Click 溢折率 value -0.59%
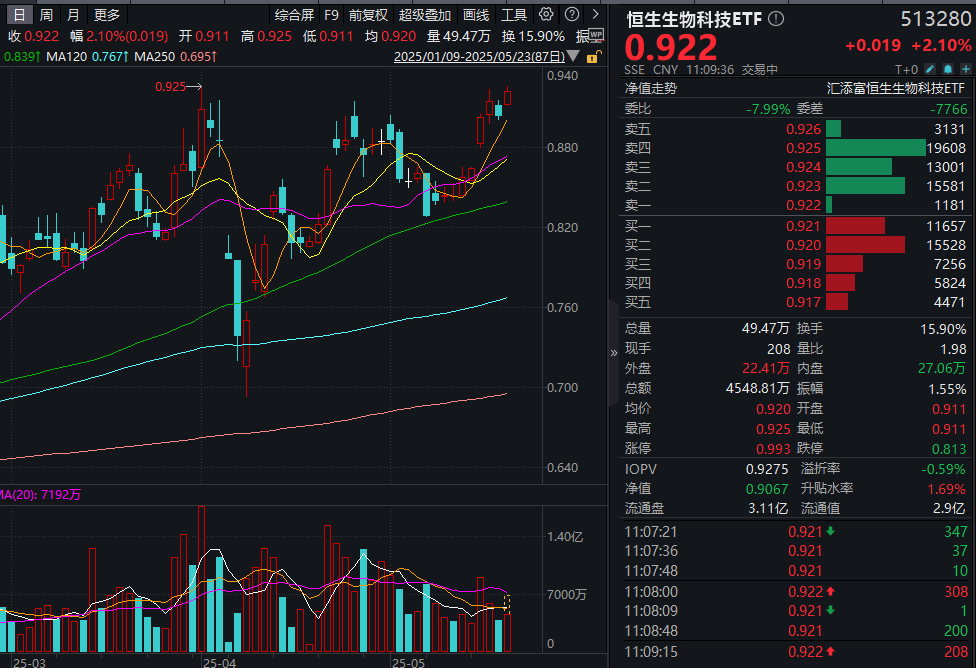This screenshot has width=976, height=668. 944,469
